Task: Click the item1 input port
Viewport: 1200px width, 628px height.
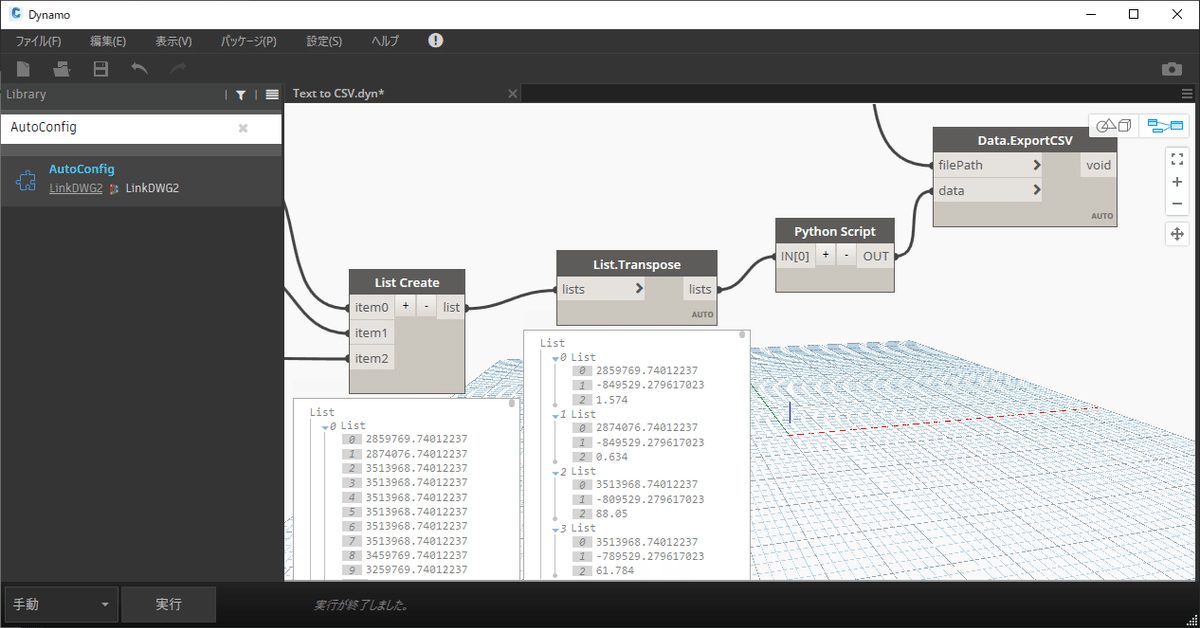Action: [x=371, y=332]
